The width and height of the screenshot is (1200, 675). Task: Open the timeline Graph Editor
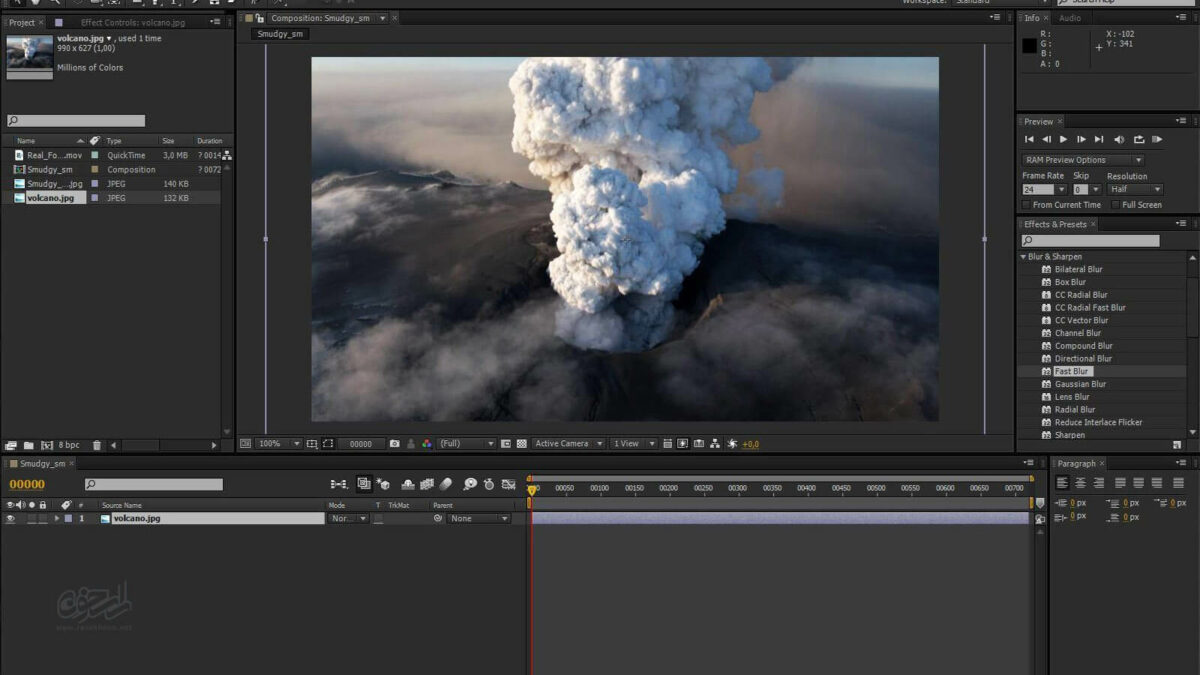(x=509, y=484)
